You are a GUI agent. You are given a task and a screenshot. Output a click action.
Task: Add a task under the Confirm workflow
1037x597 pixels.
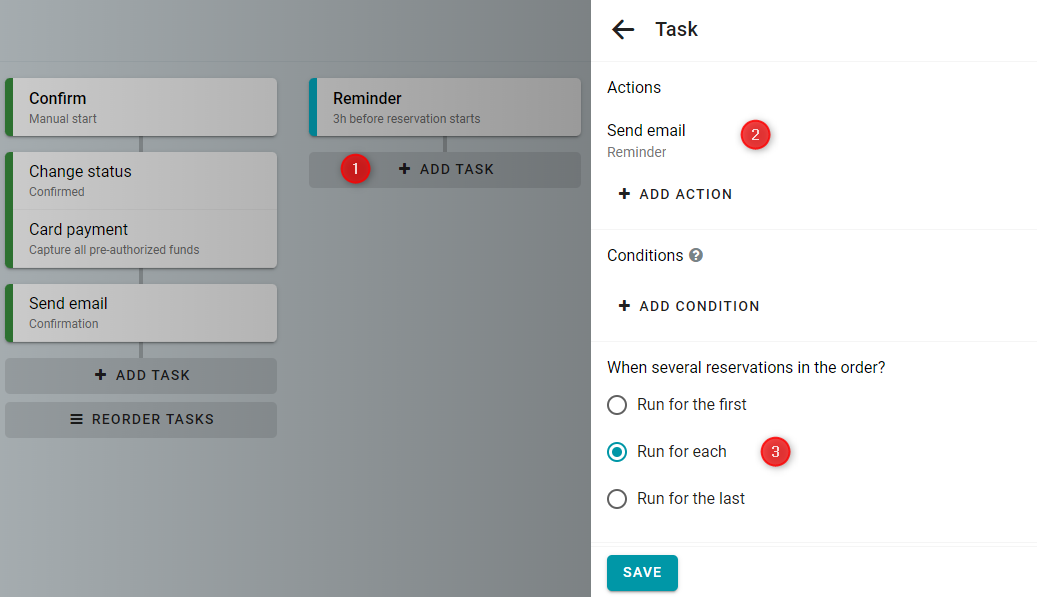click(141, 376)
